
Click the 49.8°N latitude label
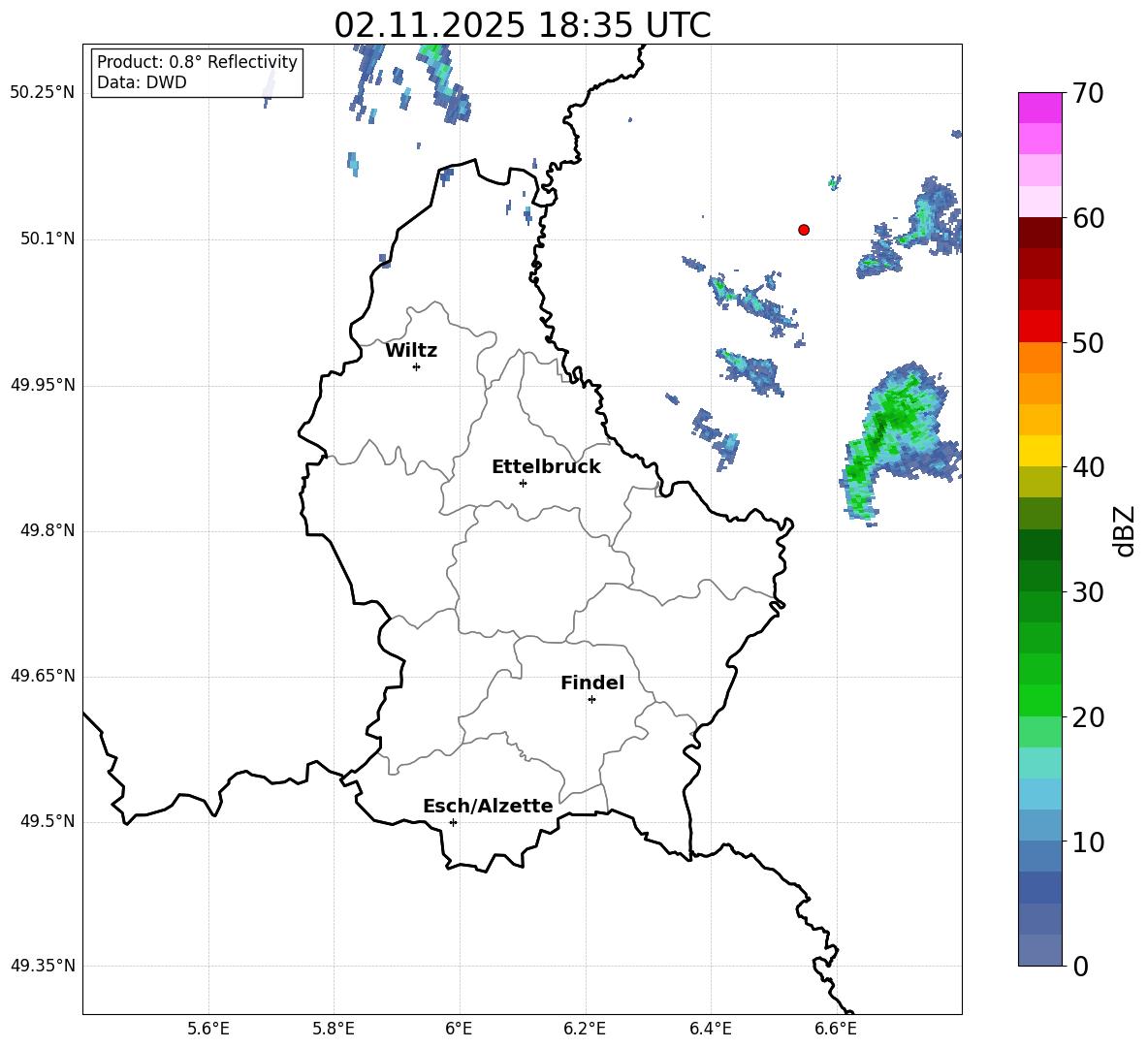47,530
